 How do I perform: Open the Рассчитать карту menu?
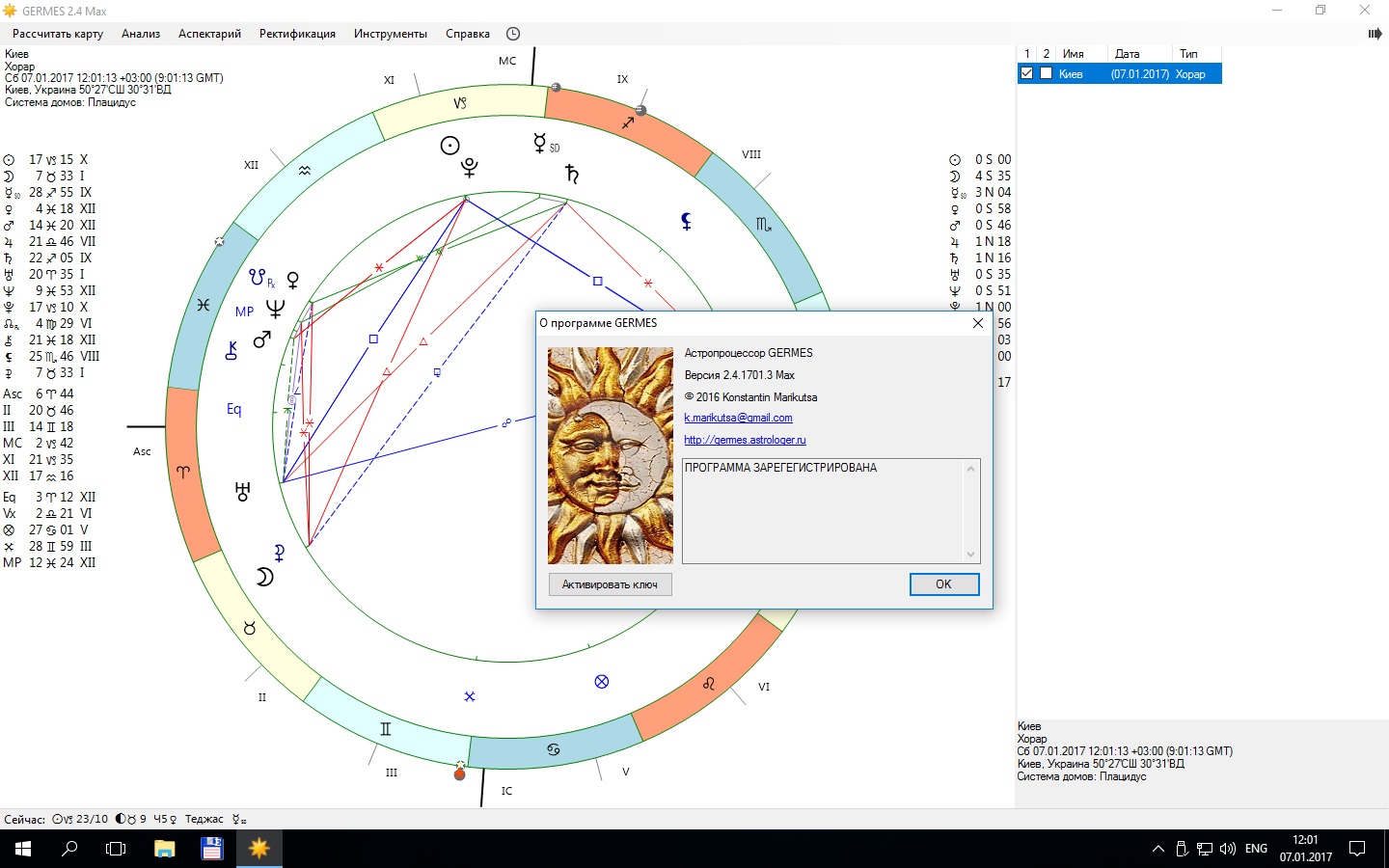click(58, 34)
